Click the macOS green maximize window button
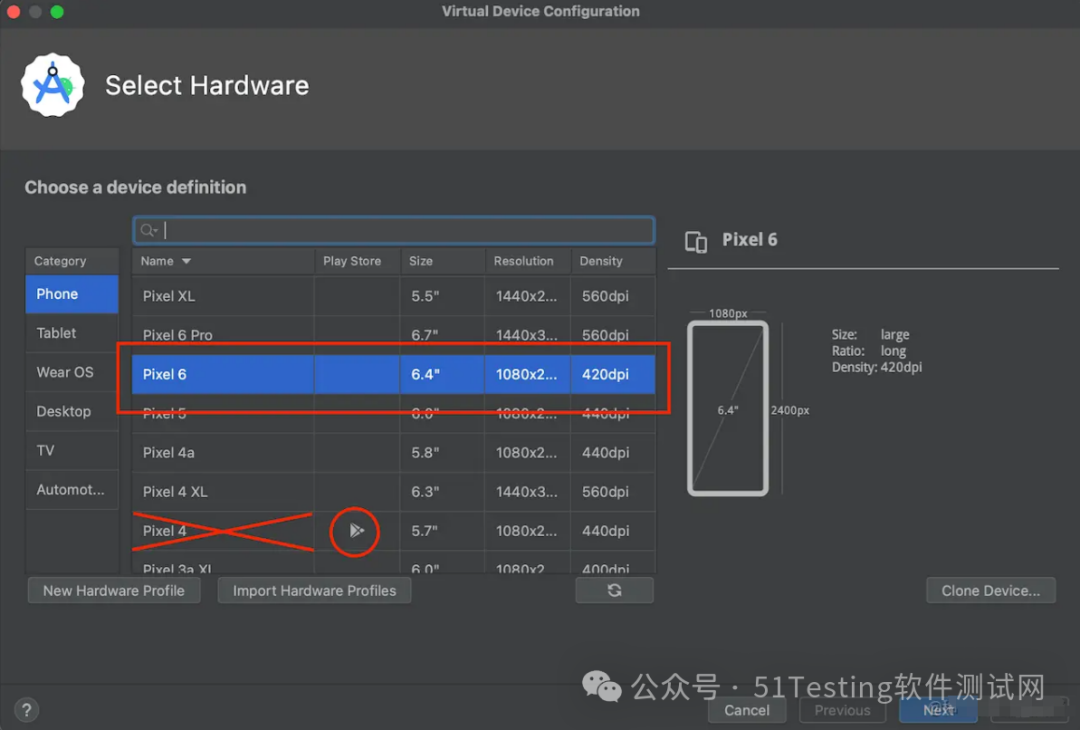 pos(57,12)
